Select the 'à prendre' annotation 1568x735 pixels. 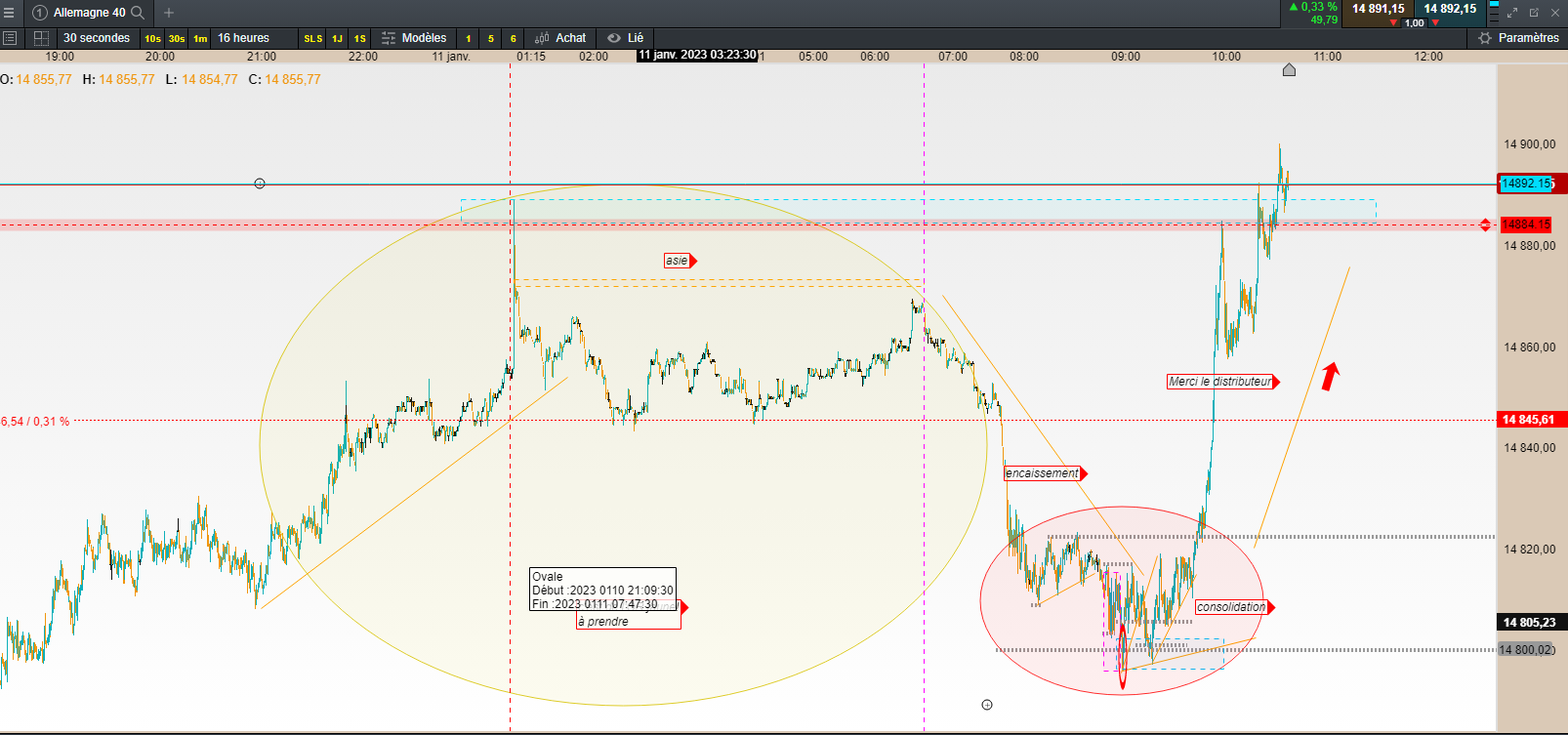(x=603, y=622)
